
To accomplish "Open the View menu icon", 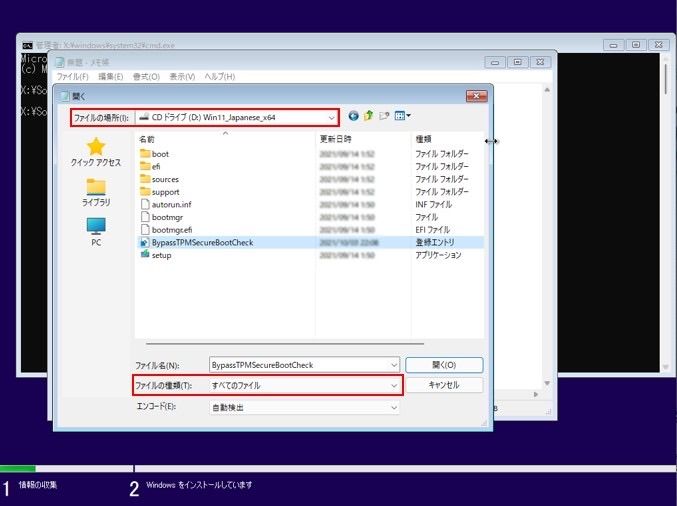I will (402, 117).
